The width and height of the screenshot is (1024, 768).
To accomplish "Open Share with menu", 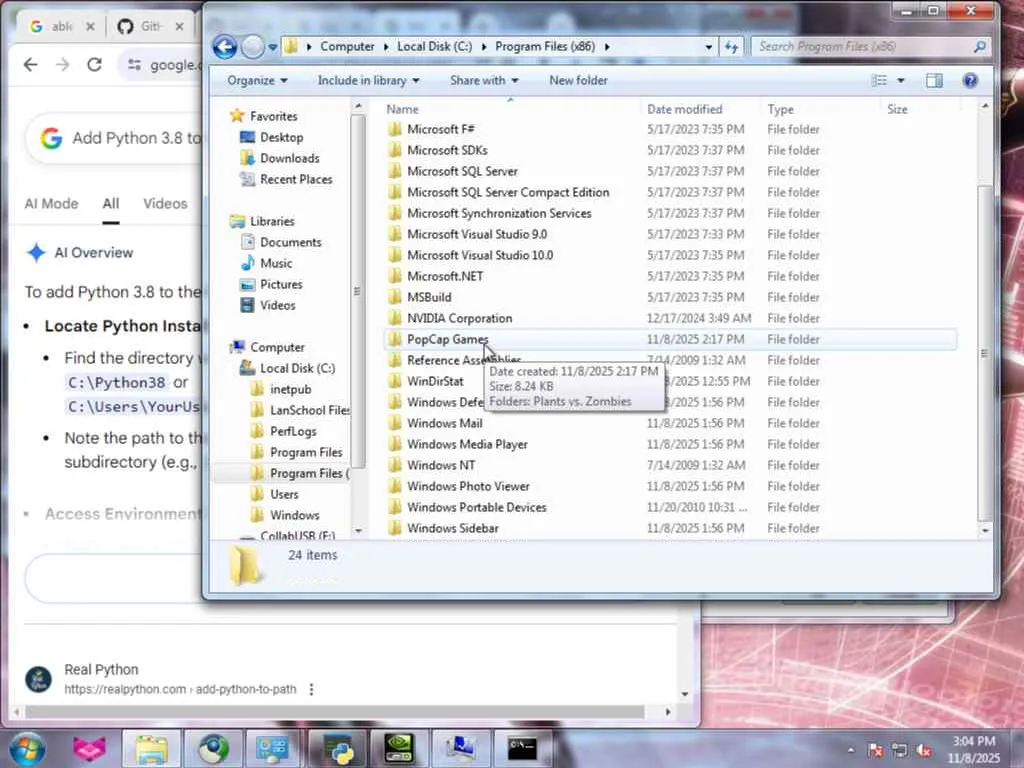I will tap(484, 80).
